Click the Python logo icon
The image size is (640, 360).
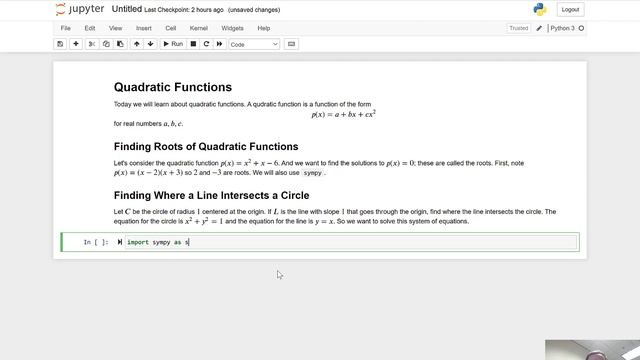tap(540, 9)
